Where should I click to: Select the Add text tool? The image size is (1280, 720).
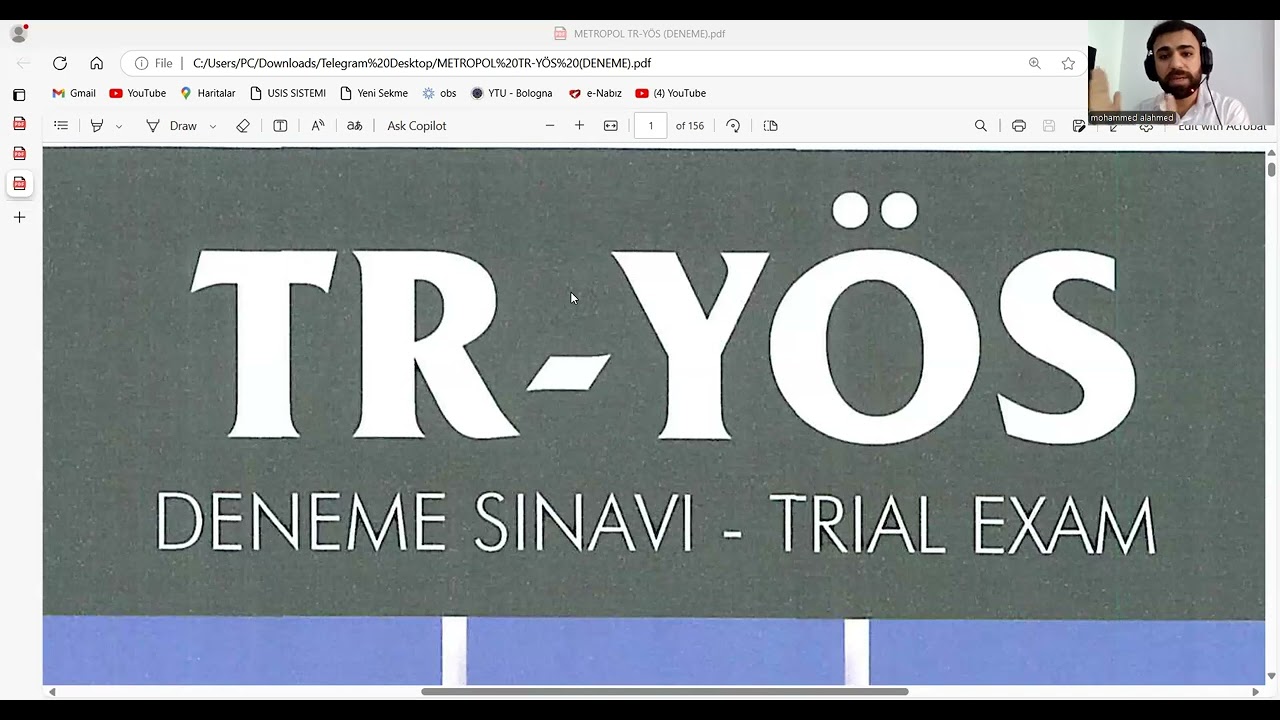[x=280, y=126]
